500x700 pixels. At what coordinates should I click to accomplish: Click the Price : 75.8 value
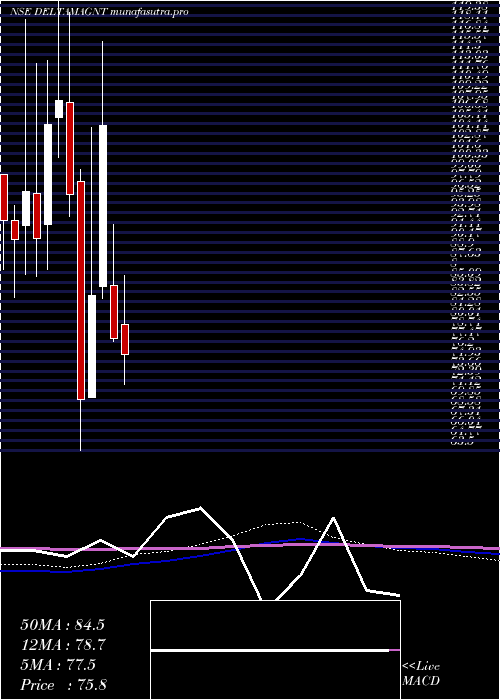click(63, 685)
